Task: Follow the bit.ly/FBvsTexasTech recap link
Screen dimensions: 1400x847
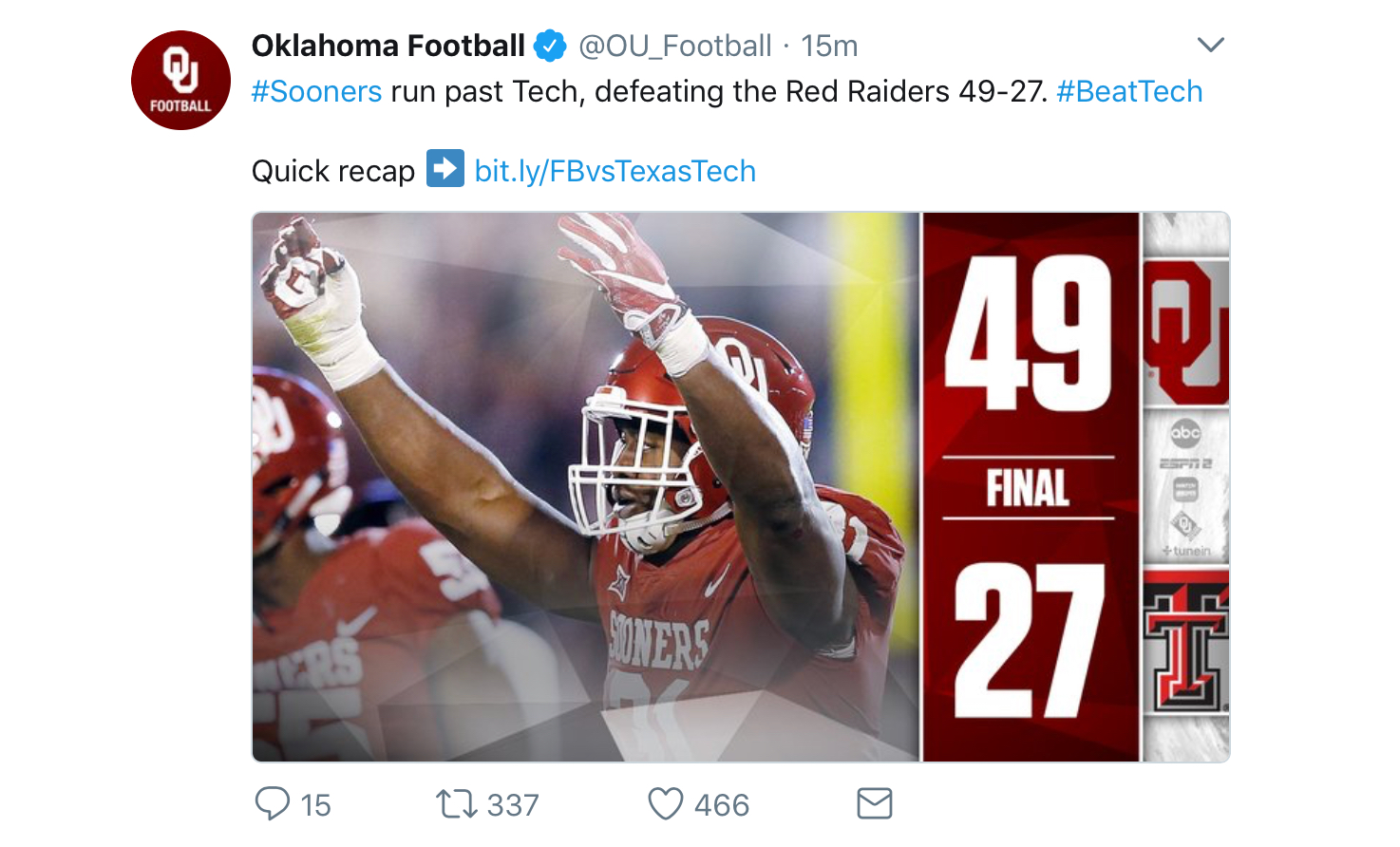Action: pos(615,171)
